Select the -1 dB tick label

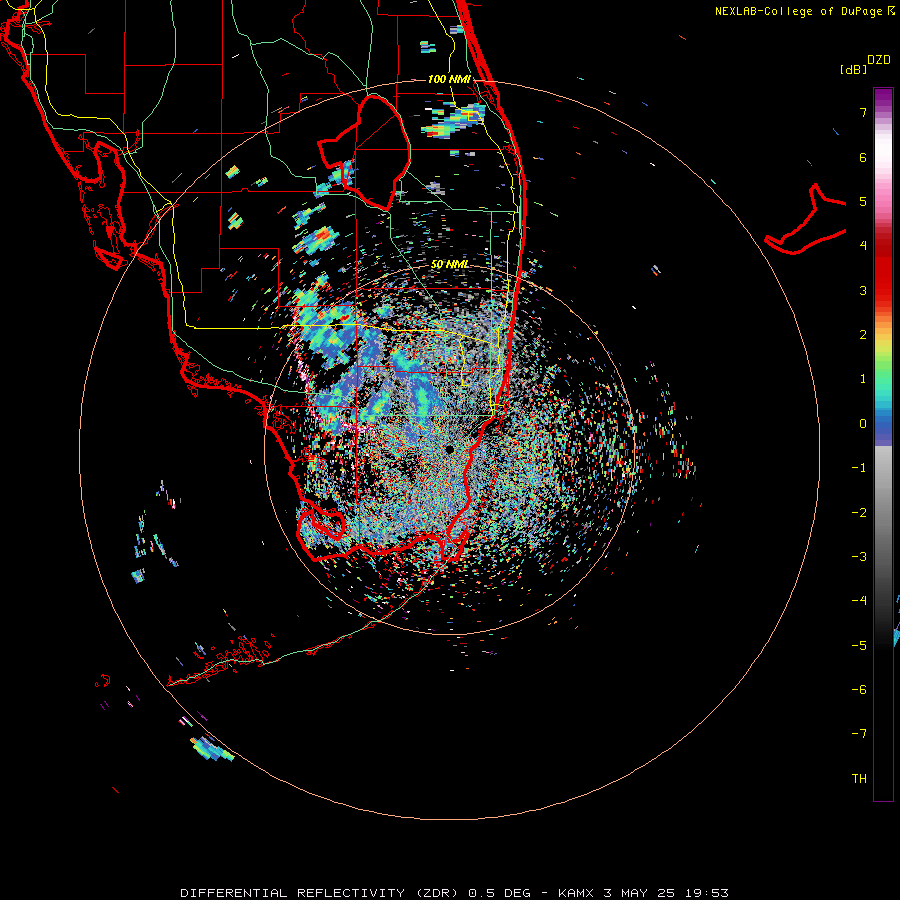pos(859,468)
